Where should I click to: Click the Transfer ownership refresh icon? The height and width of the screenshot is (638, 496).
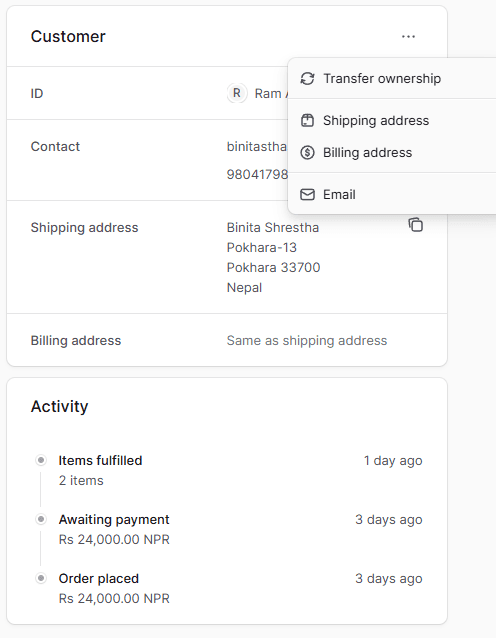[307, 79]
